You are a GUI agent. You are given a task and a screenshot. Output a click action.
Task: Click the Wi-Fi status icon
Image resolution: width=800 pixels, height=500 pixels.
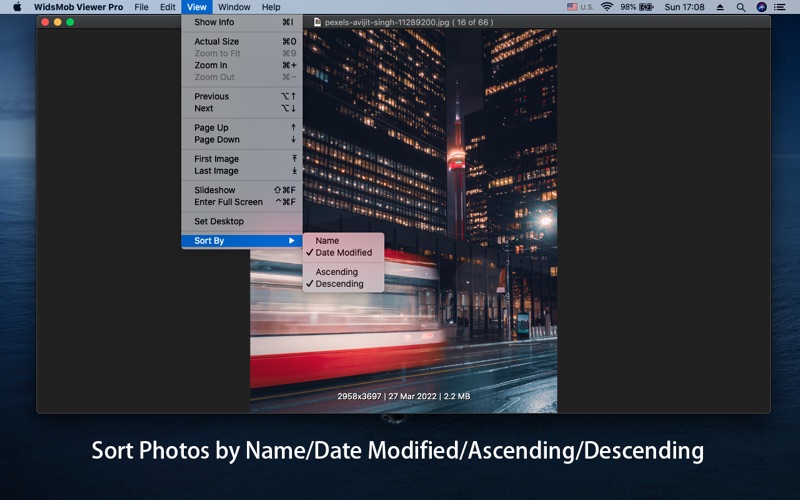coord(606,7)
